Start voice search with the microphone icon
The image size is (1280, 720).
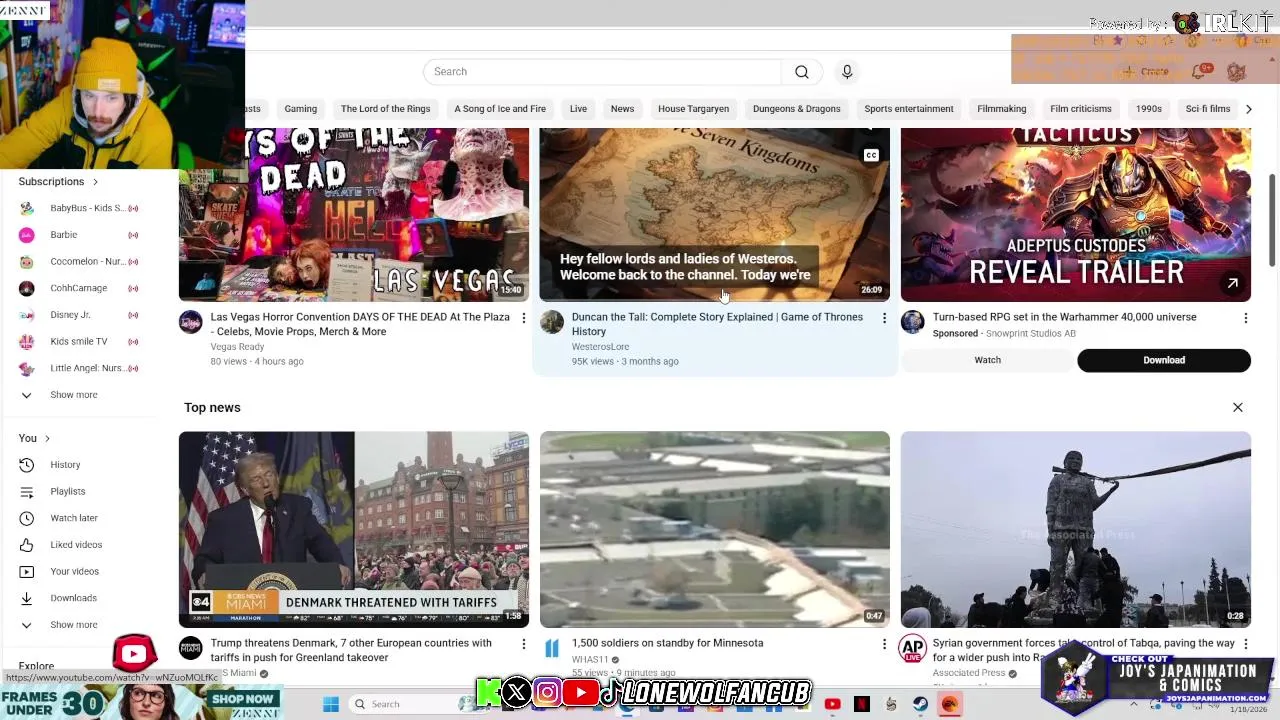pyautogui.click(x=847, y=72)
